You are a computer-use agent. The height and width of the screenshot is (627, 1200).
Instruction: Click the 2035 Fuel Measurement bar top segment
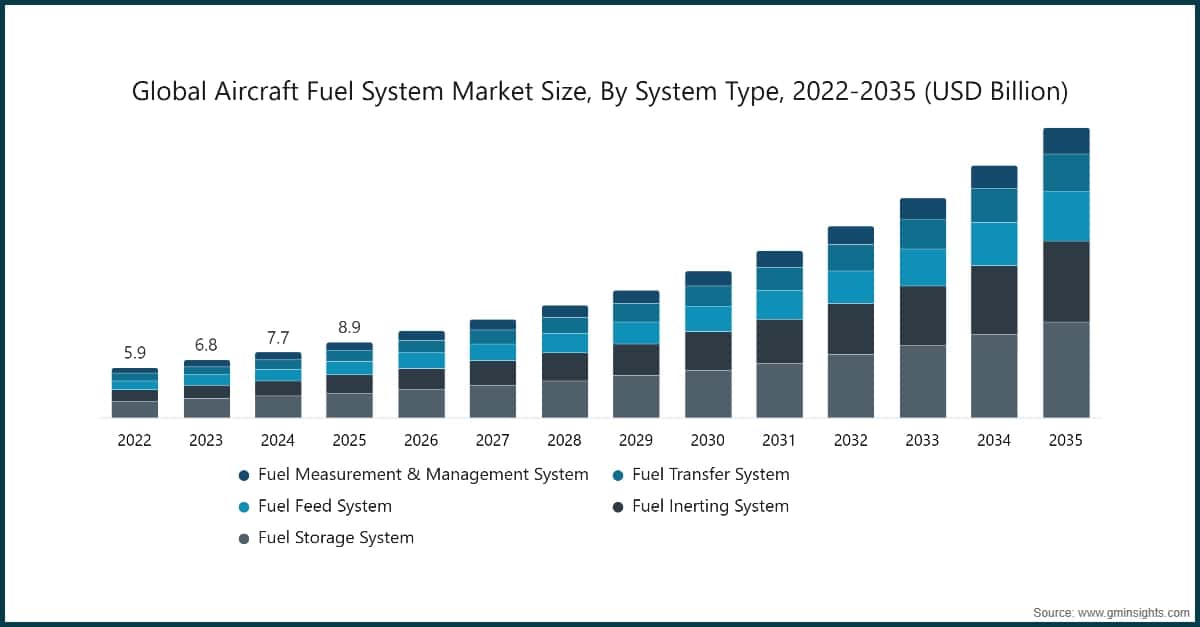(x=1066, y=141)
